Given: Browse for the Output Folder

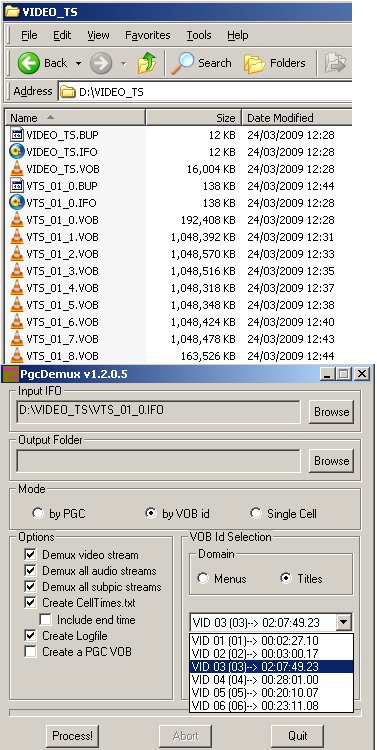Looking at the screenshot, I should [332, 461].
